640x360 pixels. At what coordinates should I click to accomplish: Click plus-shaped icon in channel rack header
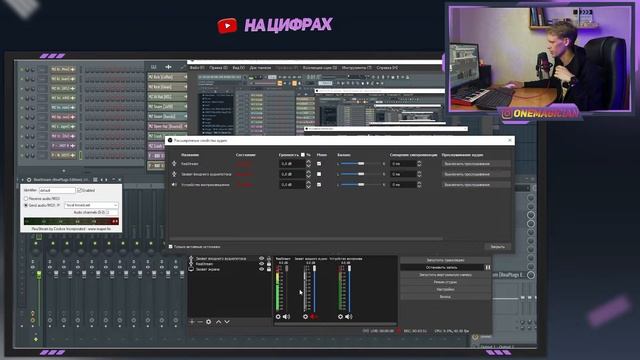click(168, 67)
